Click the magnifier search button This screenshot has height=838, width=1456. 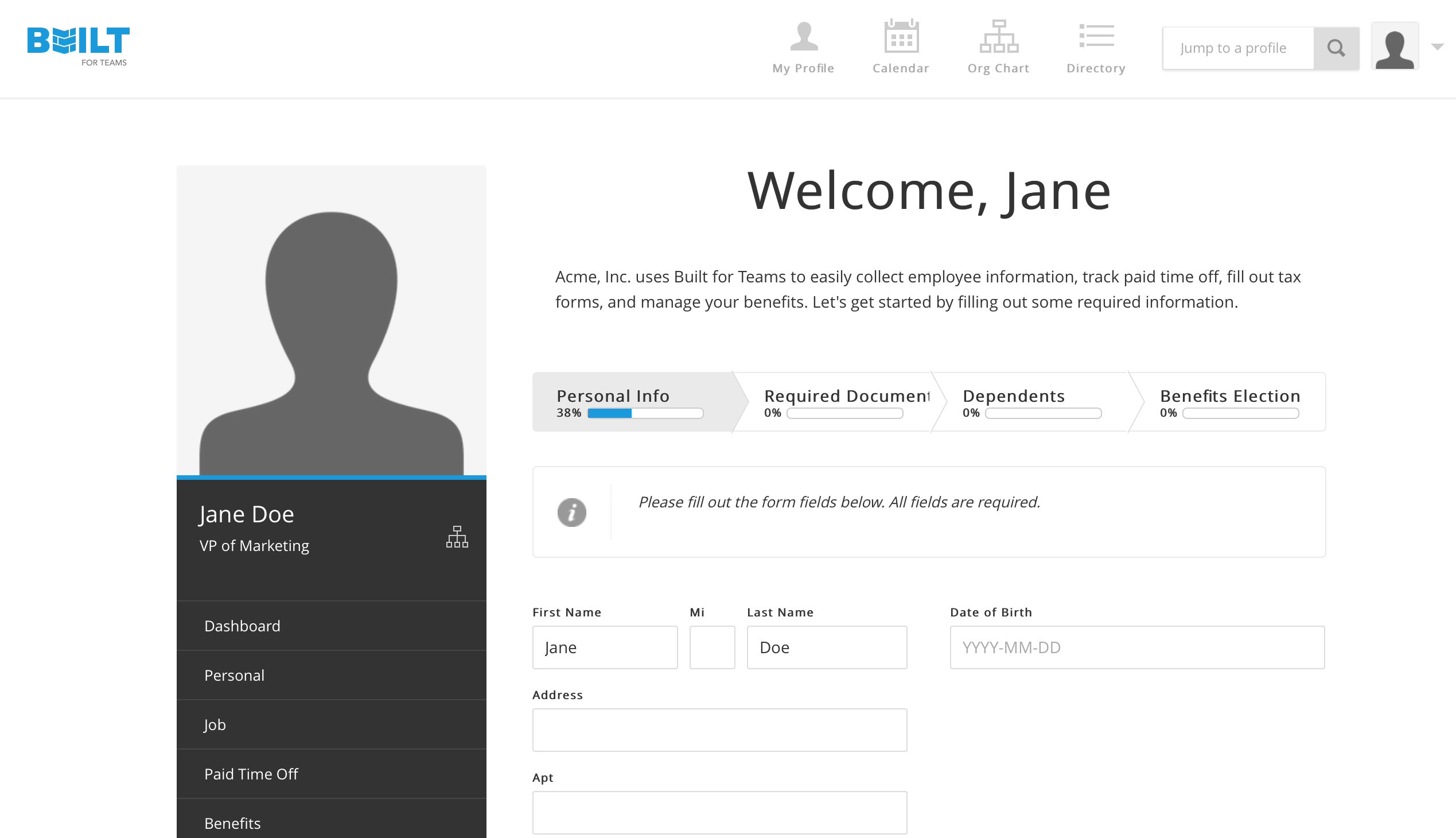tap(1336, 48)
